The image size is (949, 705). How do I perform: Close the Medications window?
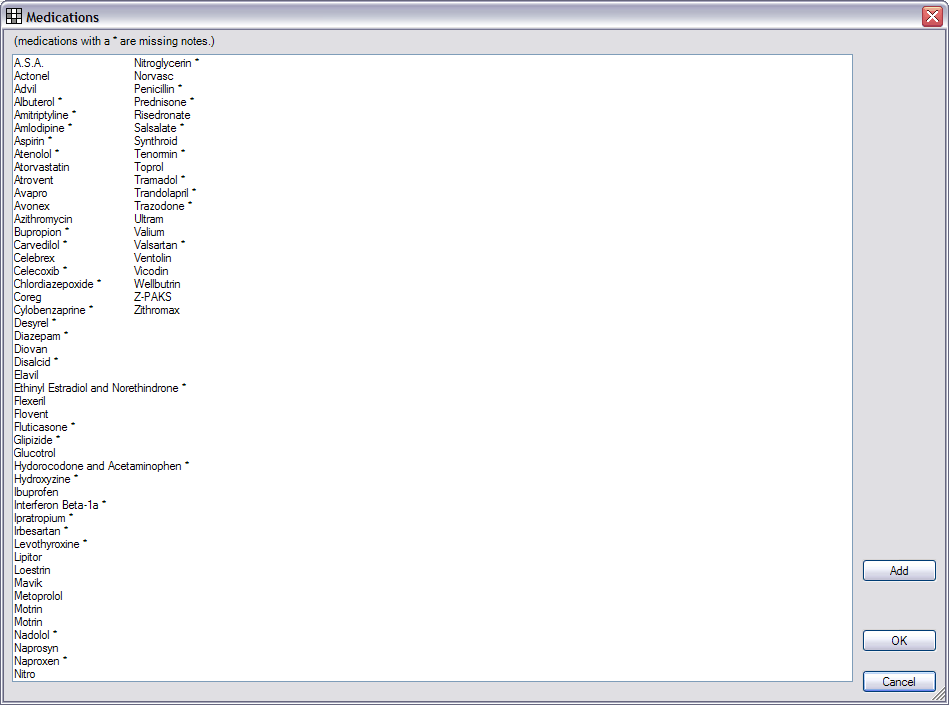pos(932,16)
